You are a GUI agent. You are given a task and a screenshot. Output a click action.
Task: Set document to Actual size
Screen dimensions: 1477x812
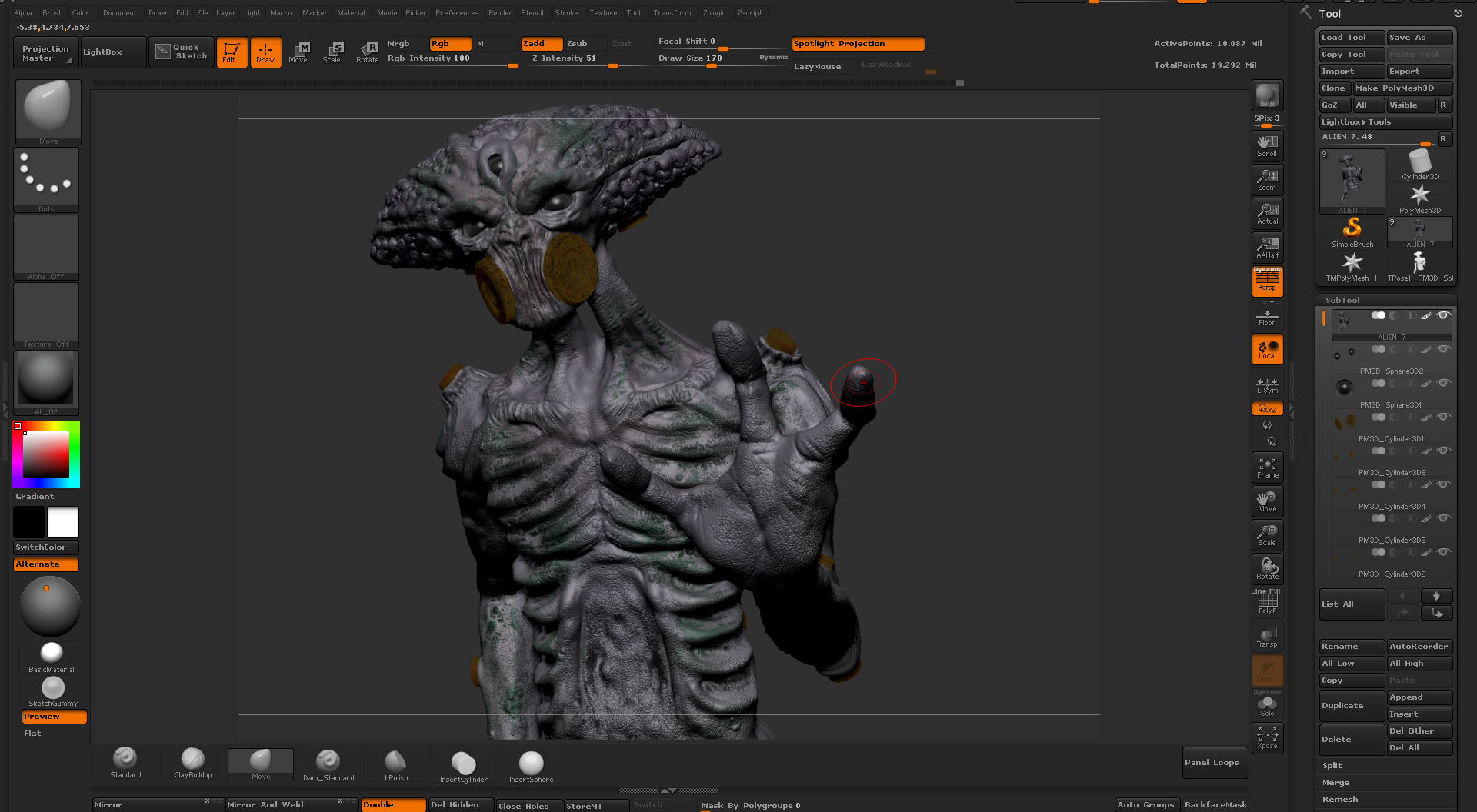coord(1267,214)
